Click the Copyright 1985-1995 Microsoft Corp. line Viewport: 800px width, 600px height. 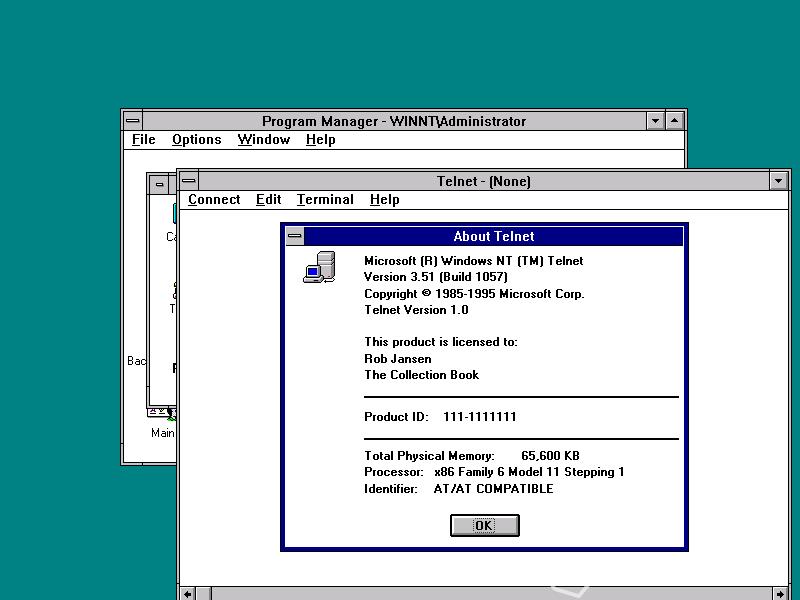click(x=474, y=294)
